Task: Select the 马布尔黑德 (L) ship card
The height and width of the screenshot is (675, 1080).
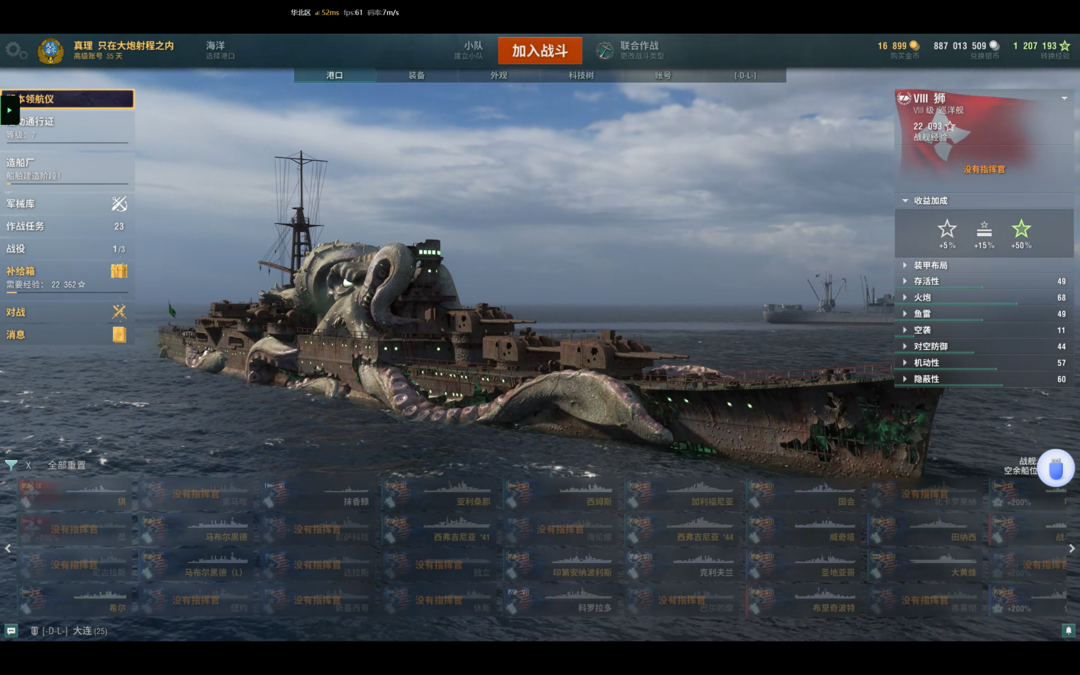Action: [x=197, y=564]
